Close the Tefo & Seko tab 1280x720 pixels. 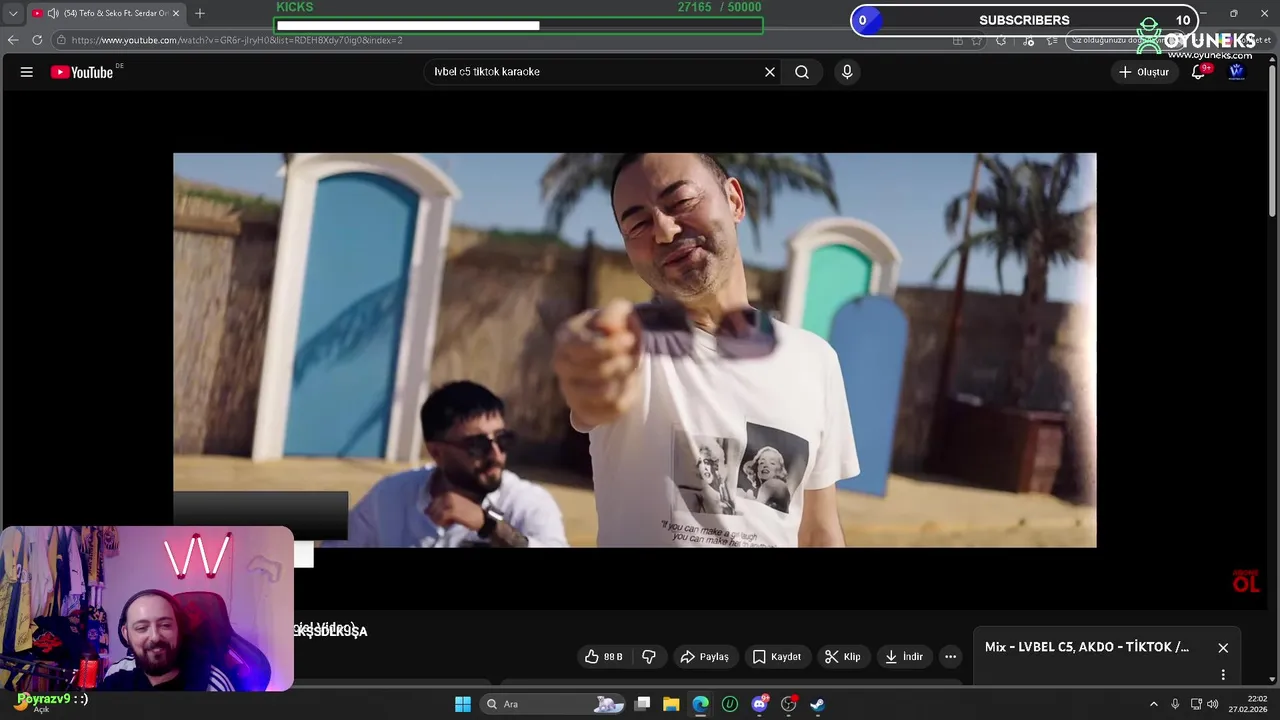(177, 13)
